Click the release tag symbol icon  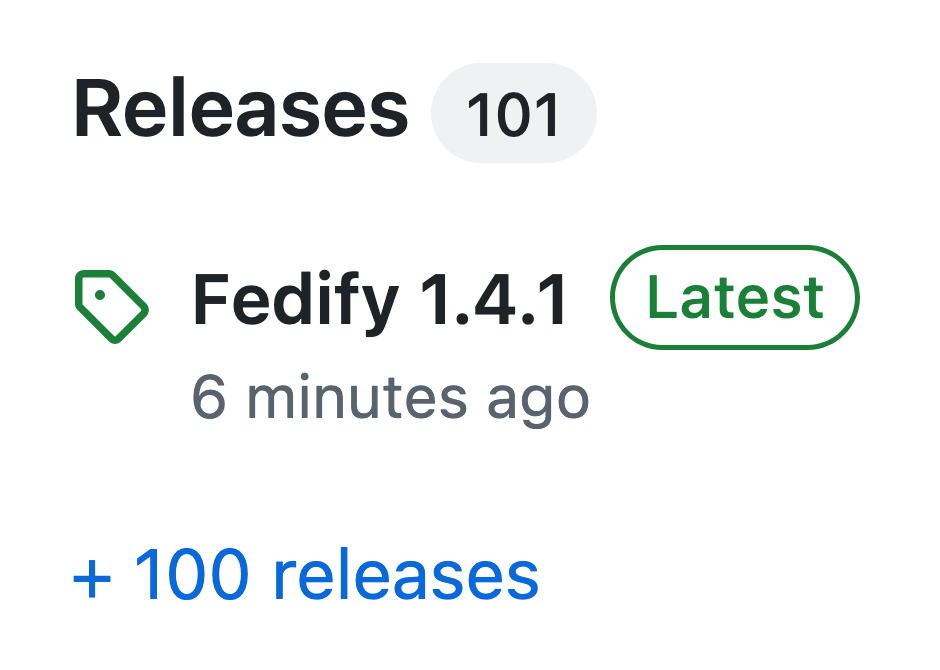[x=111, y=306]
